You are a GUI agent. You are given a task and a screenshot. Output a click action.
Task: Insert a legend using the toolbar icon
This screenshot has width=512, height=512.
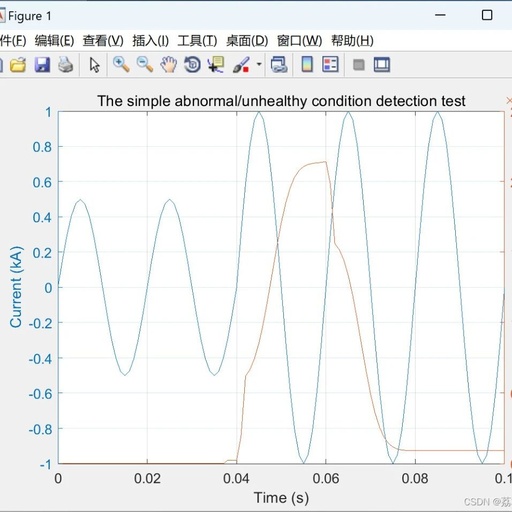[330, 64]
